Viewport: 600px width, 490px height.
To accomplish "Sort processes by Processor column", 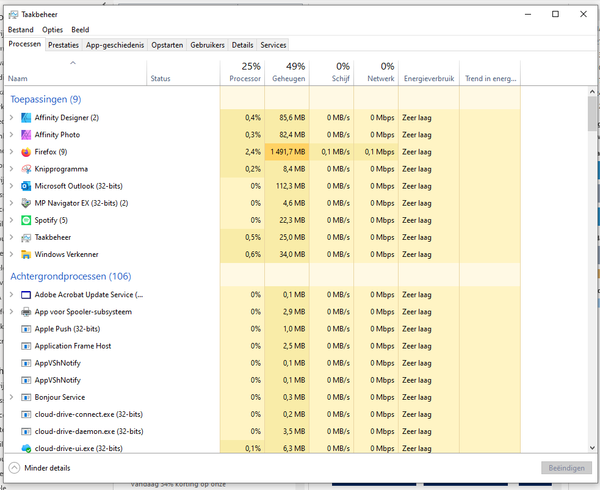I will pos(243,72).
